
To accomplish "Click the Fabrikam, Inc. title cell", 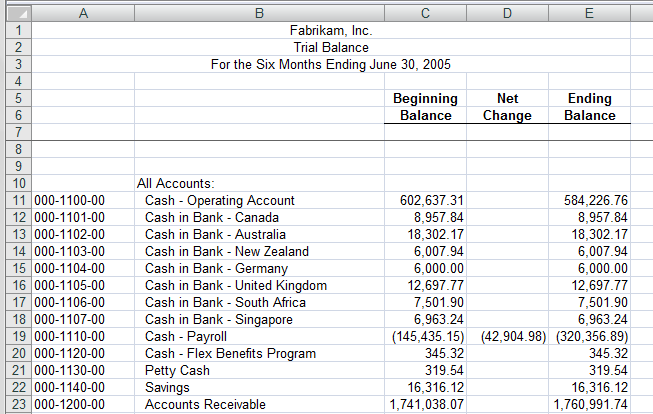I will coord(330,30).
